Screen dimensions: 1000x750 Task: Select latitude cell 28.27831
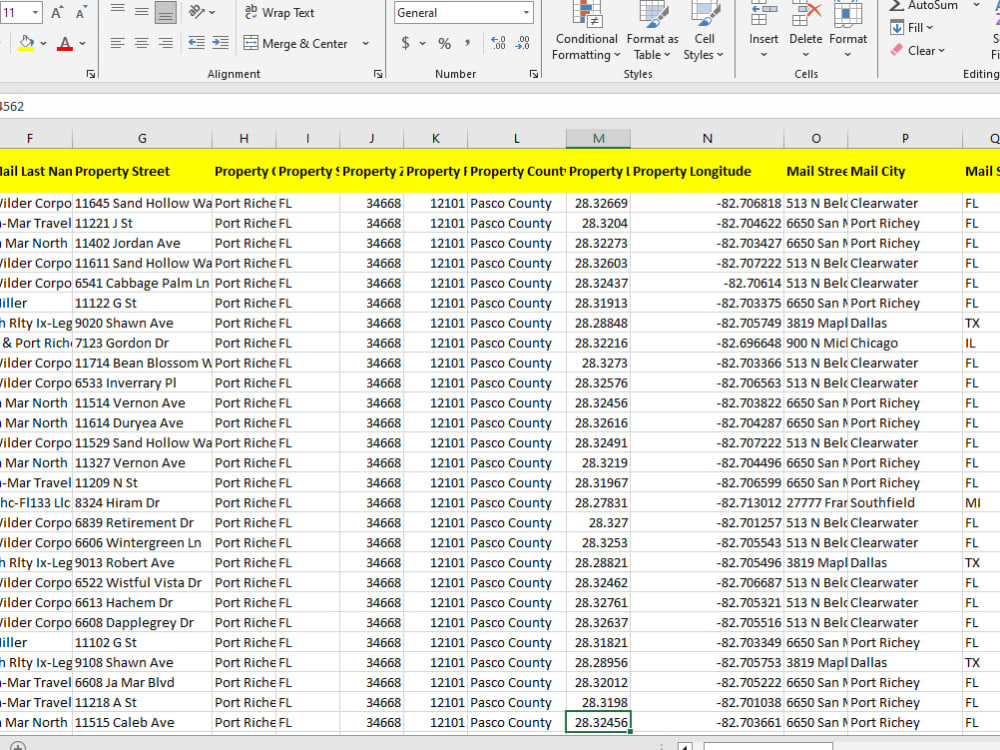tap(598, 503)
